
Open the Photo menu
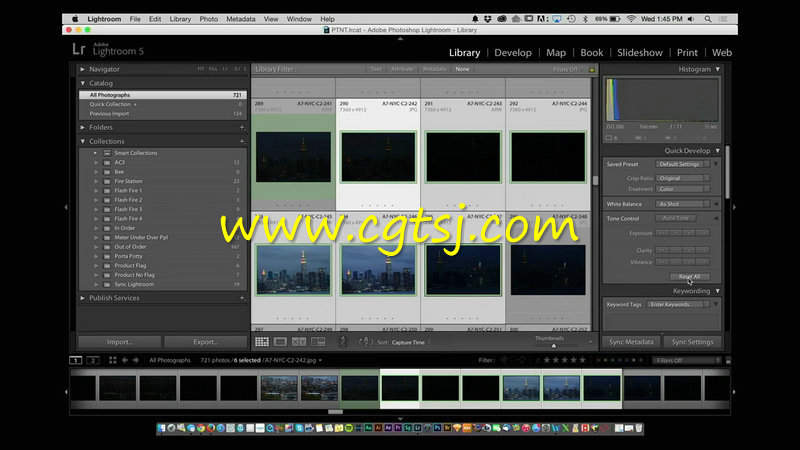208,19
